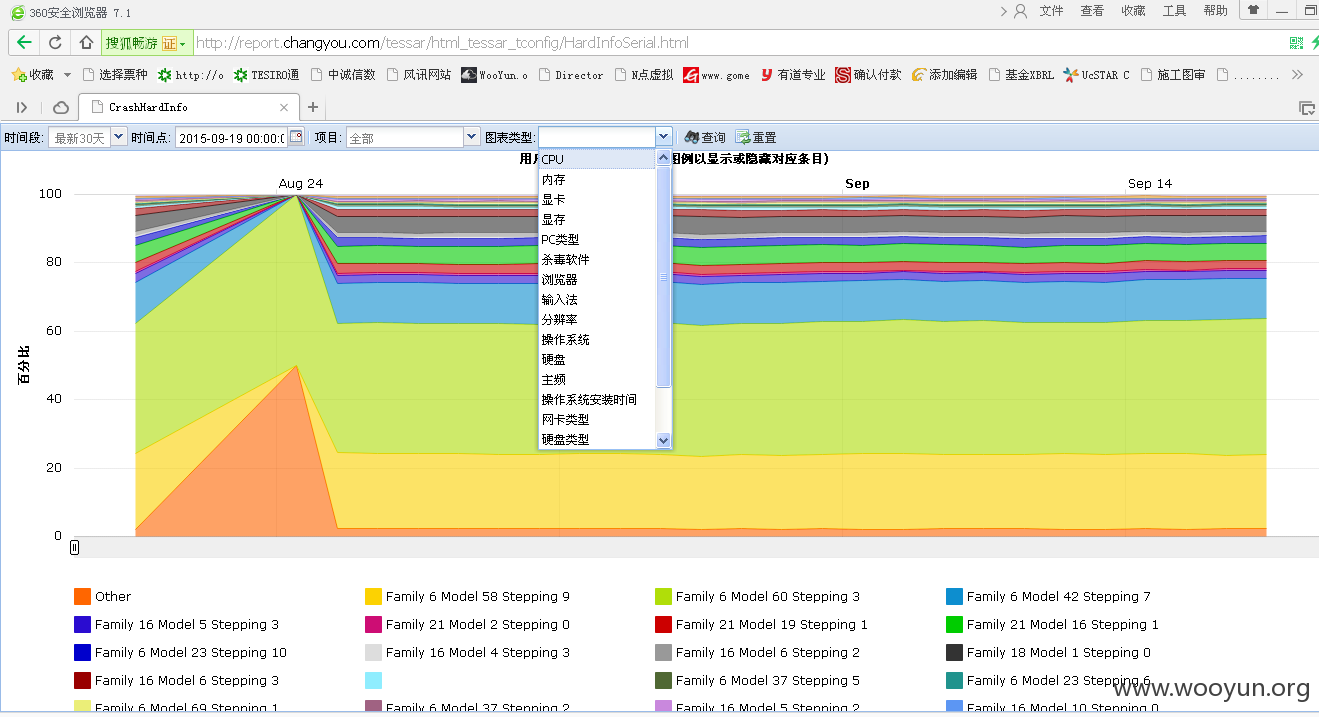This screenshot has height=717, width=1319.
Task: Toggle Family 21 Model 2 Stepping 0 legend
Action: (x=467, y=624)
